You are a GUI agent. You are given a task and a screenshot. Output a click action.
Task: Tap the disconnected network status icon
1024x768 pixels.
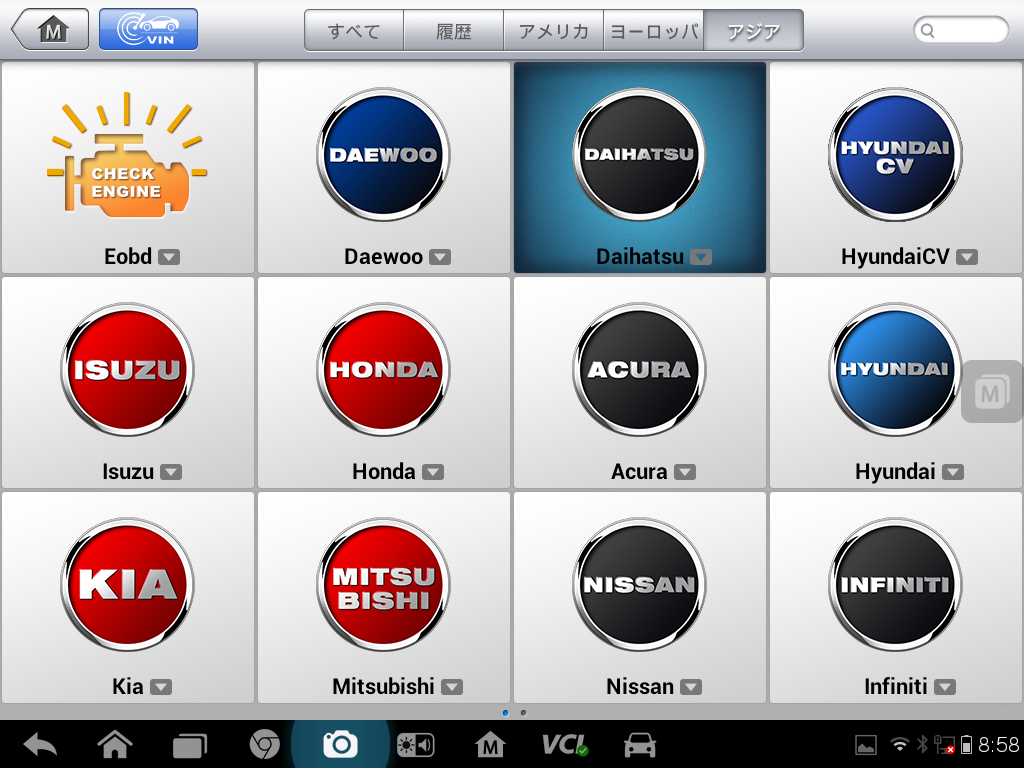(944, 744)
